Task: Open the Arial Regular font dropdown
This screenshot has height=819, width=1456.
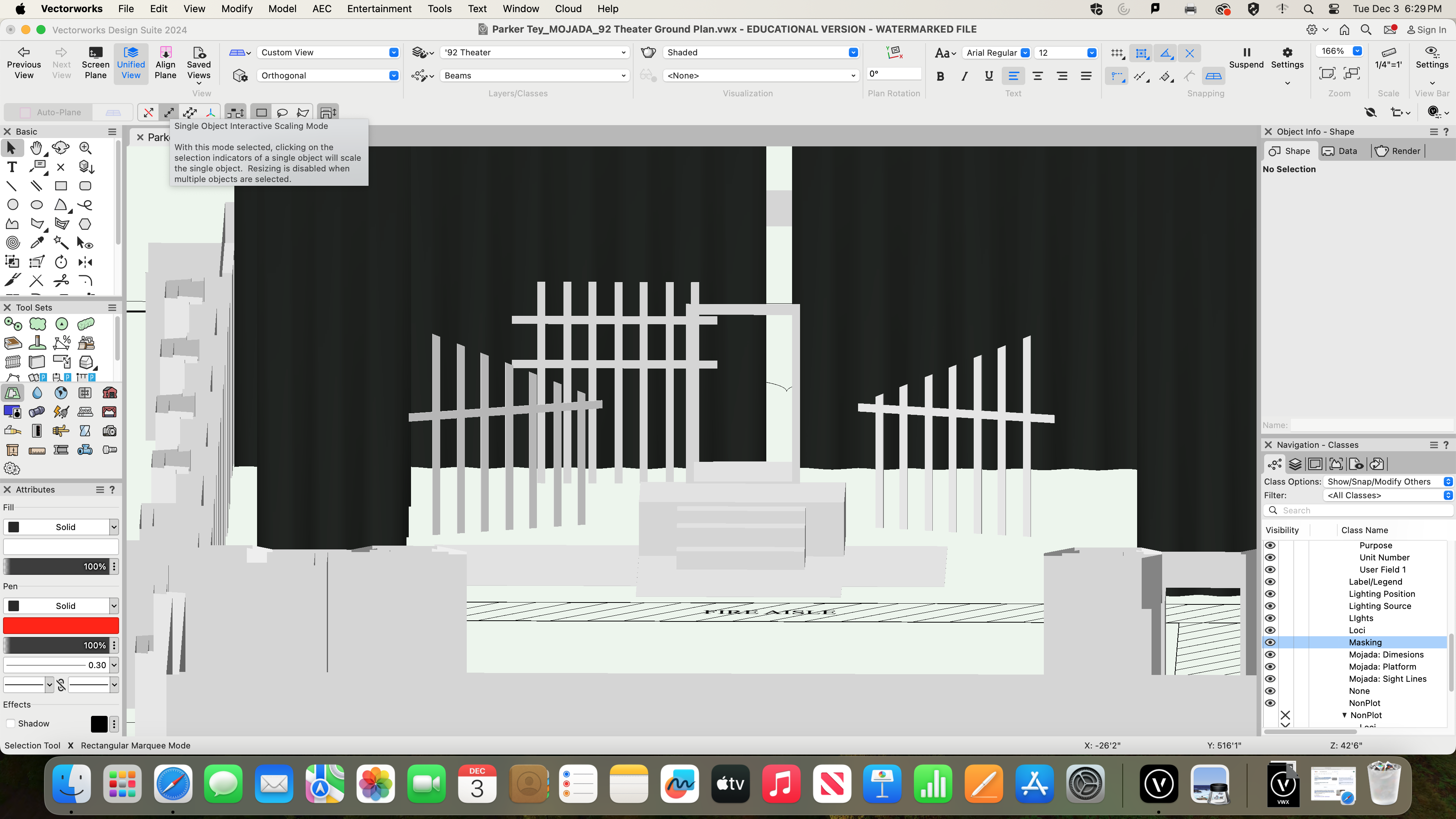Action: point(996,53)
